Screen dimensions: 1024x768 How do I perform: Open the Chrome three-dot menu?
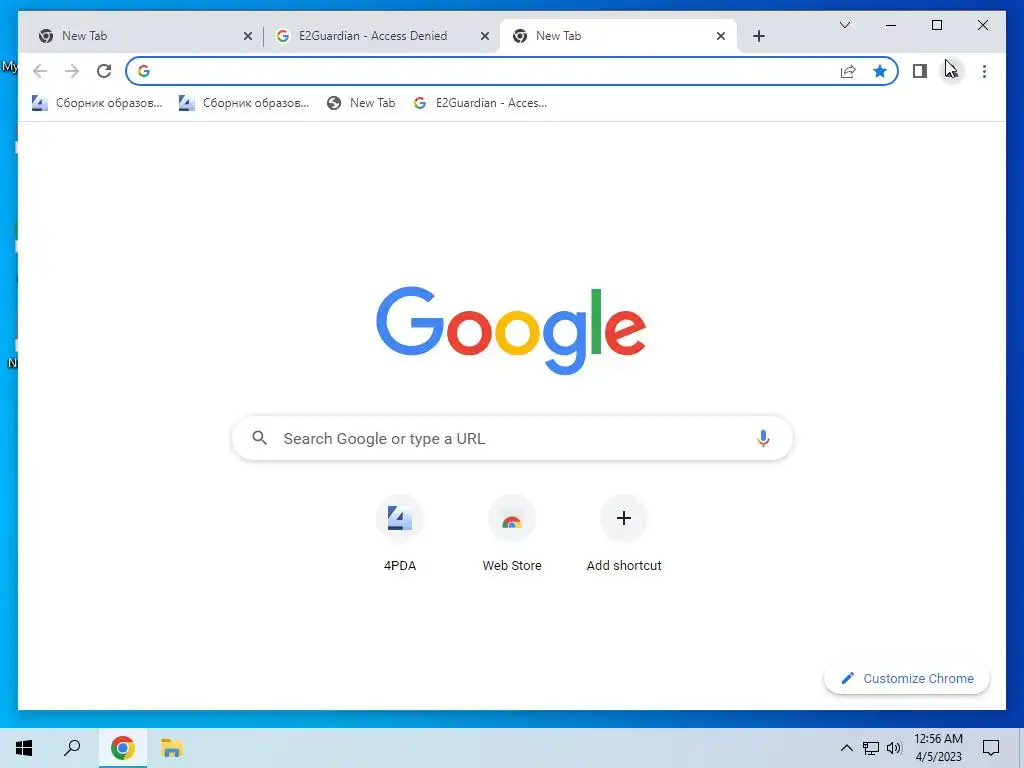[984, 71]
